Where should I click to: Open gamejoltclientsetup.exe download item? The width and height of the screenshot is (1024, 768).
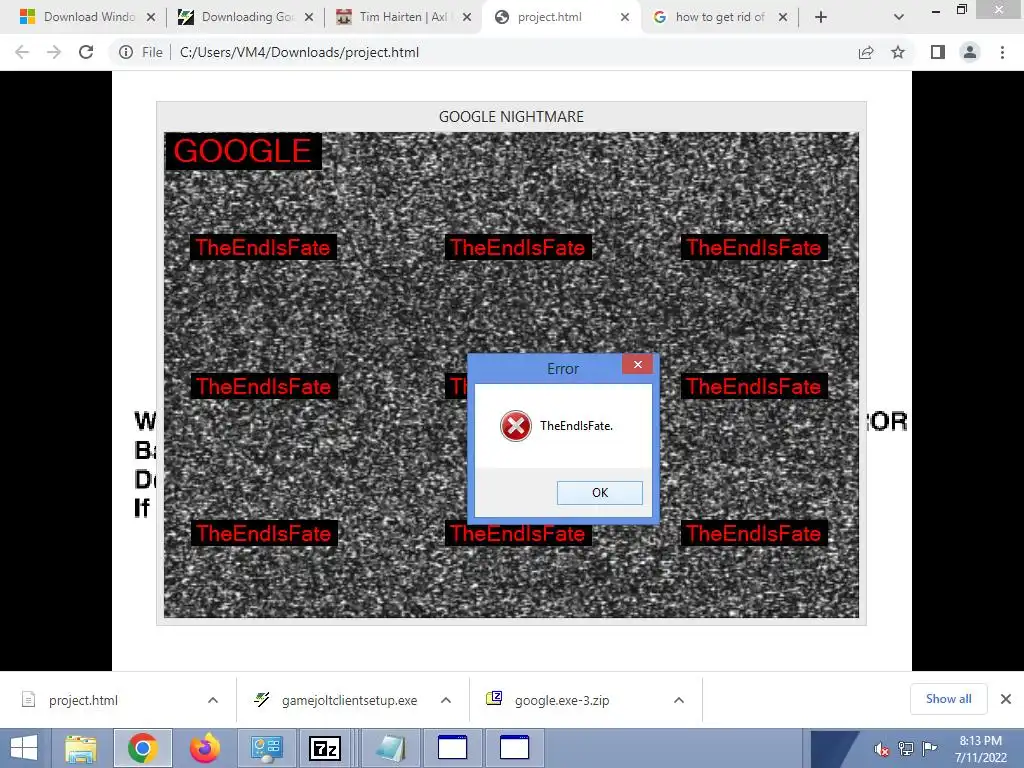[349, 700]
